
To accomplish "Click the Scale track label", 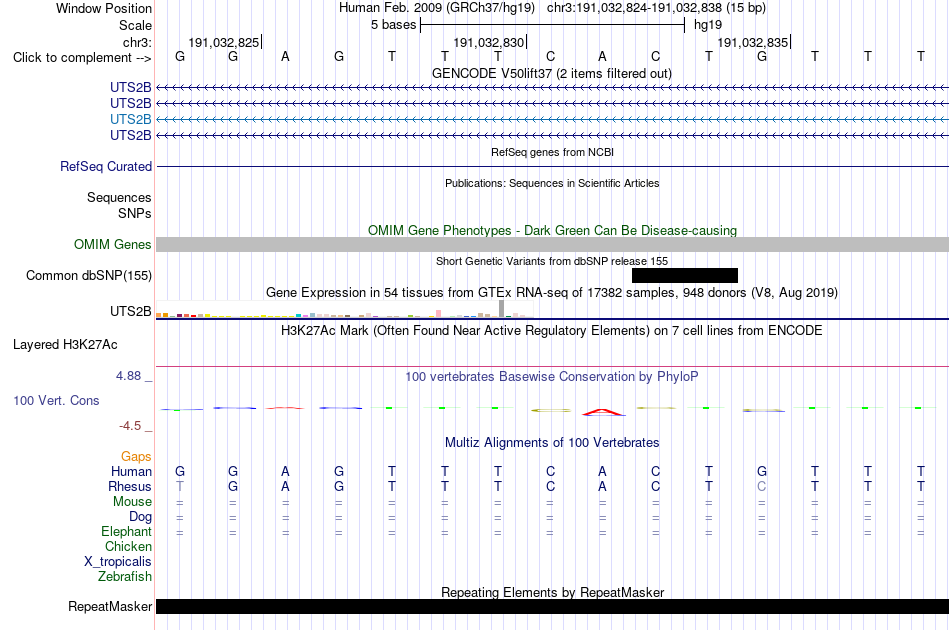I will click(x=135, y=25).
